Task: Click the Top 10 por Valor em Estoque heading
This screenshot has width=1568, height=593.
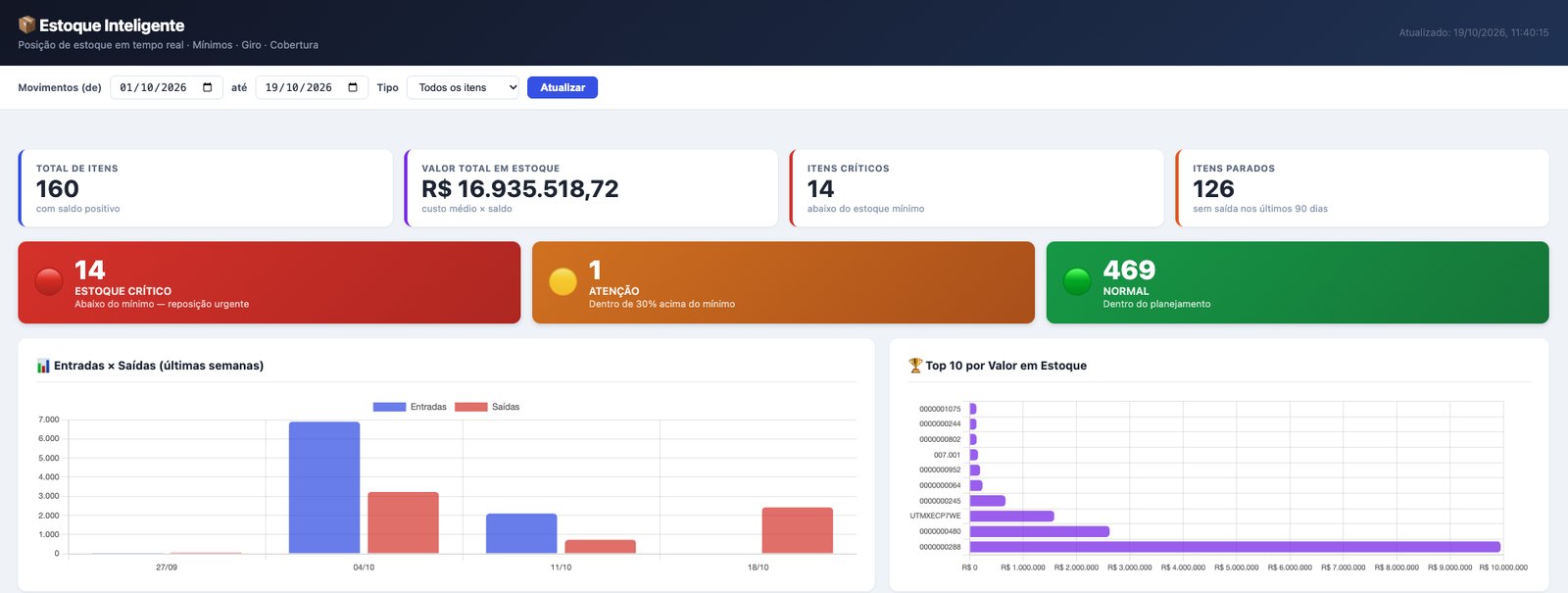Action: click(x=1006, y=366)
